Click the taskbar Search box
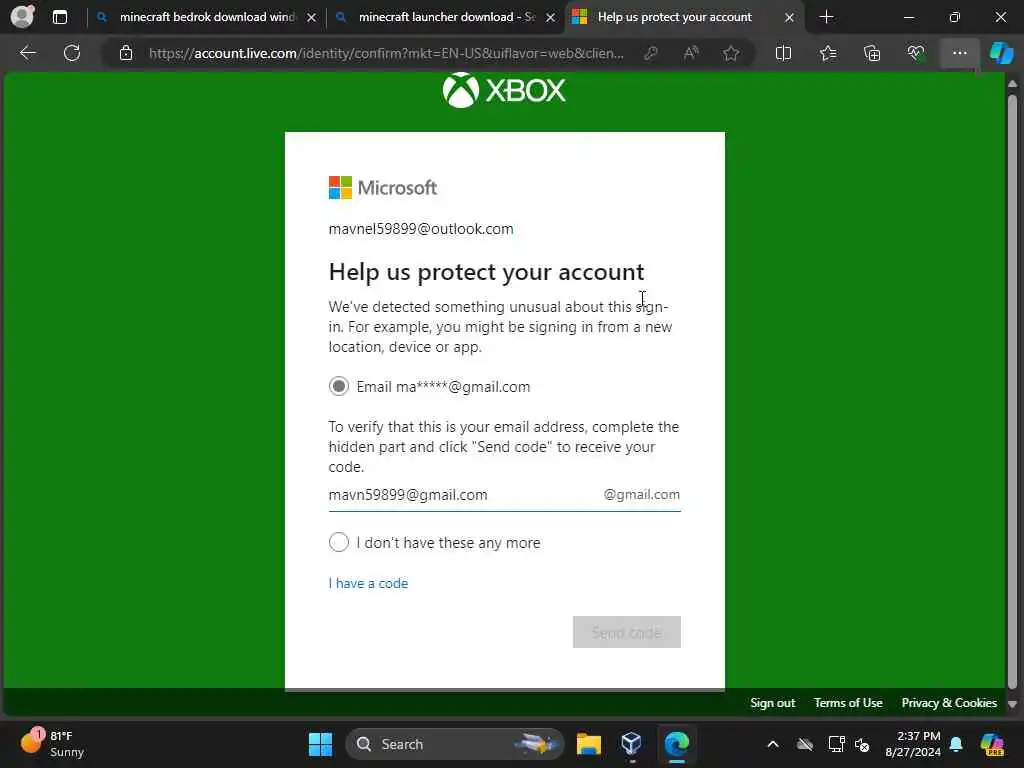Viewport: 1024px width, 768px height. click(x=455, y=744)
